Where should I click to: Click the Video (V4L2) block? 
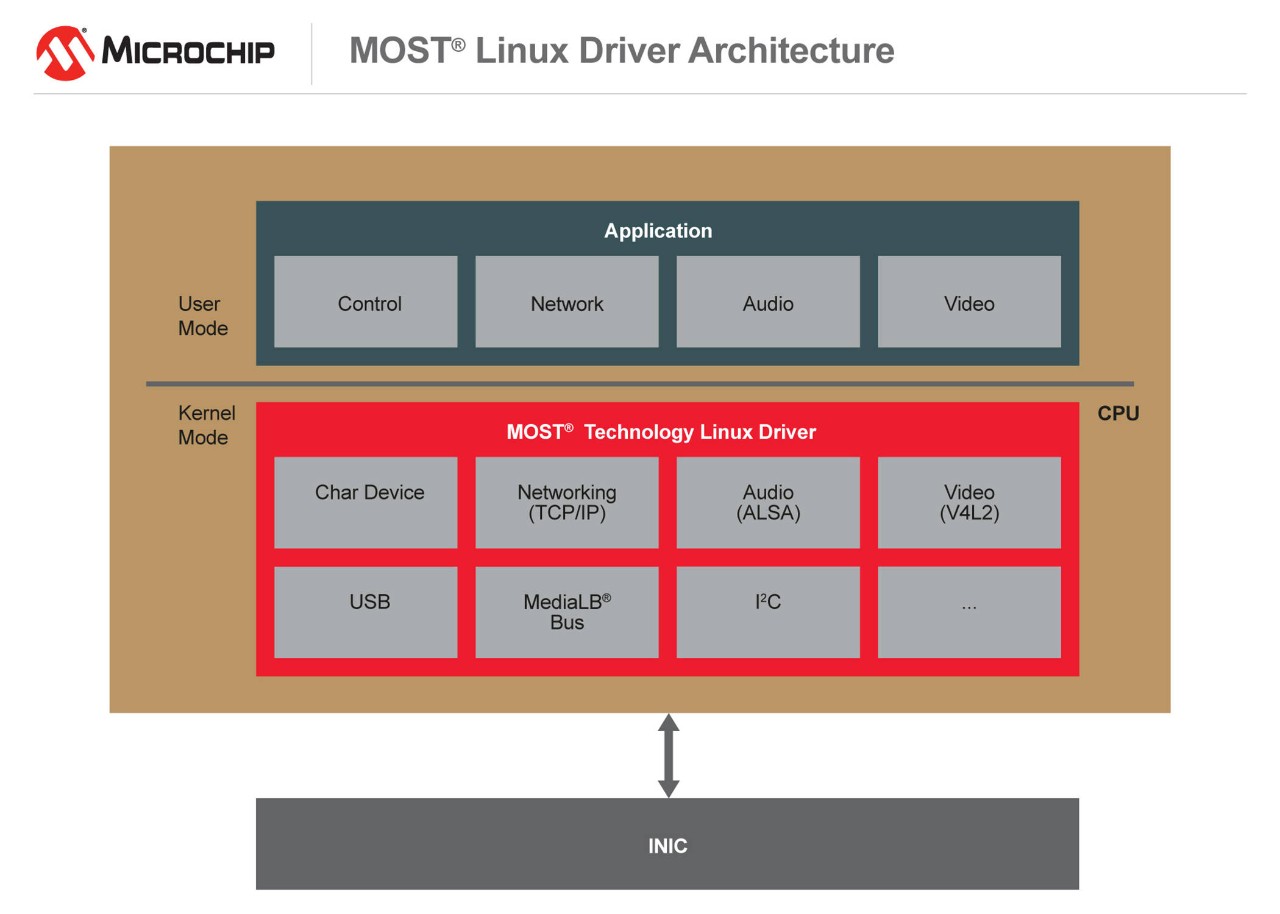969,502
